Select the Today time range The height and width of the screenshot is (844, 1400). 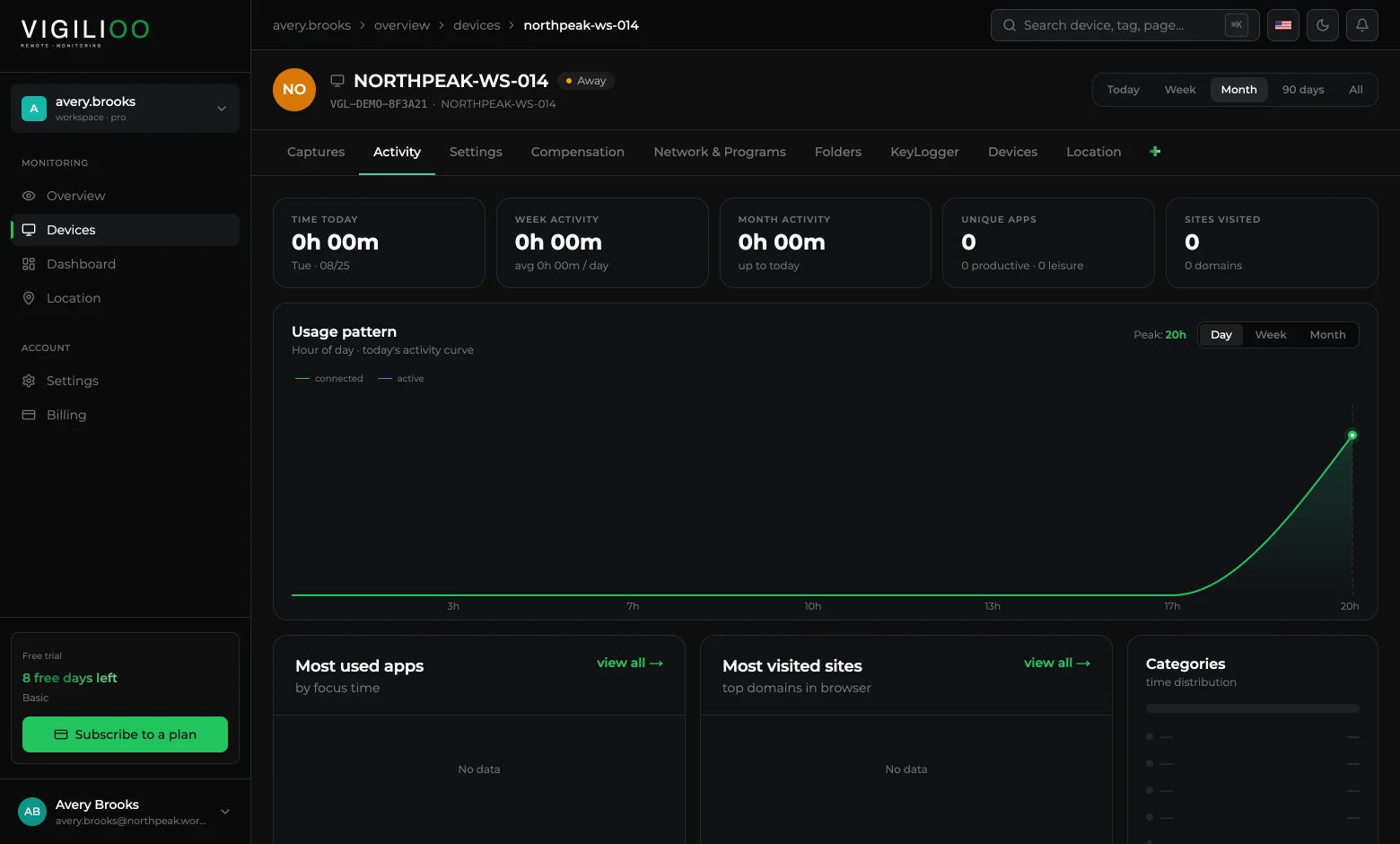1123,90
